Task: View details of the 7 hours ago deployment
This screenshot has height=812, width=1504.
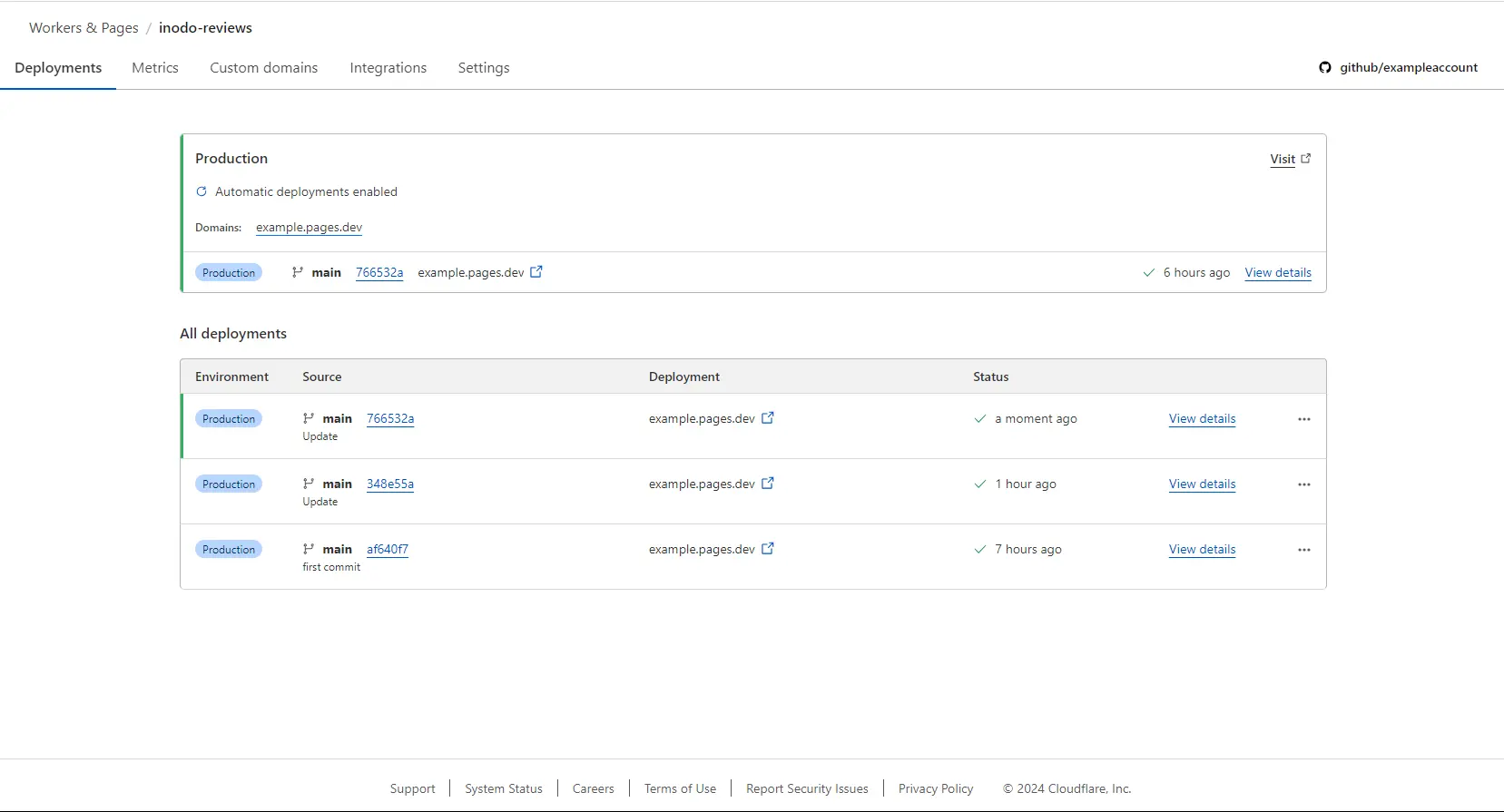Action: (1202, 549)
